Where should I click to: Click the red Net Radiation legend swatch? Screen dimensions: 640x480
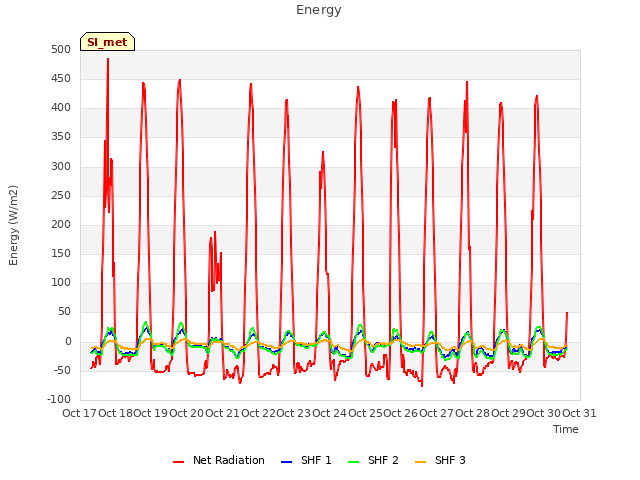coord(178,462)
